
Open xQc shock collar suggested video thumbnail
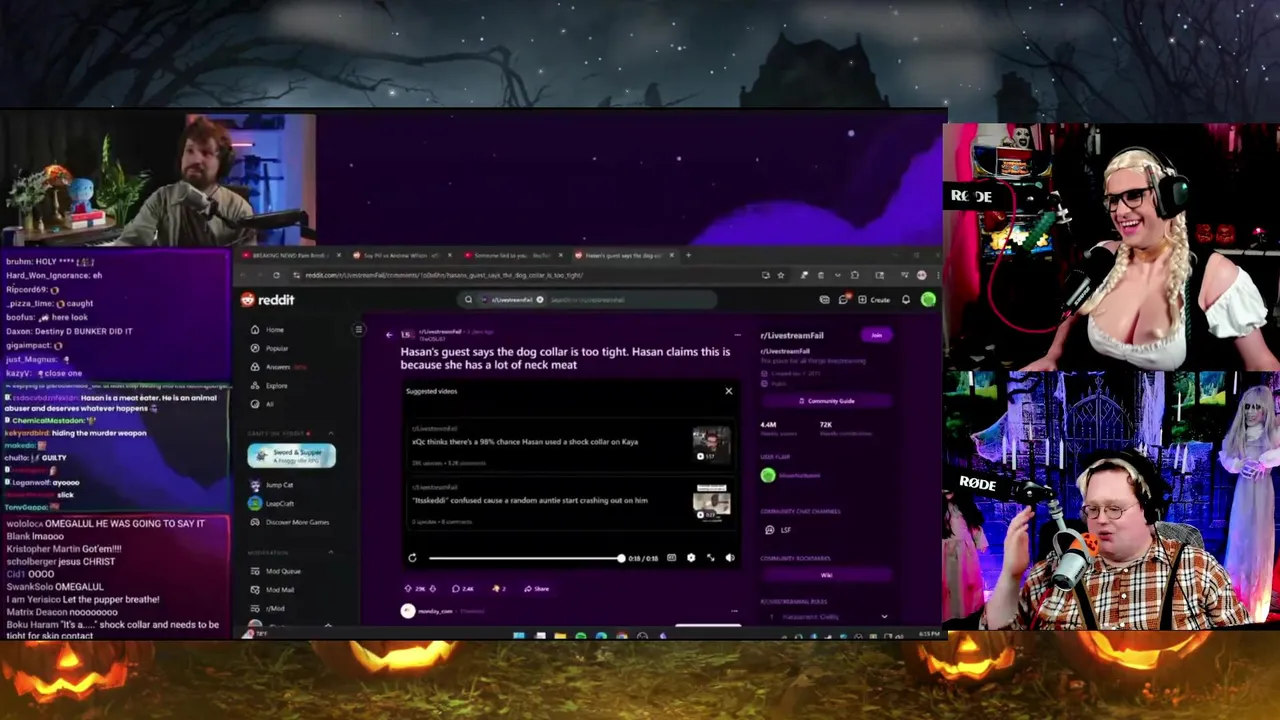(712, 444)
